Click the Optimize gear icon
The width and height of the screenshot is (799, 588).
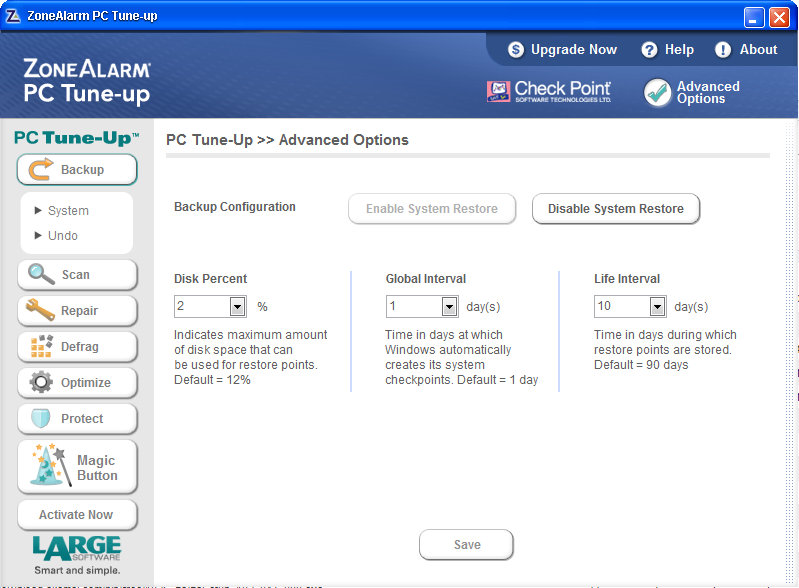pos(41,382)
